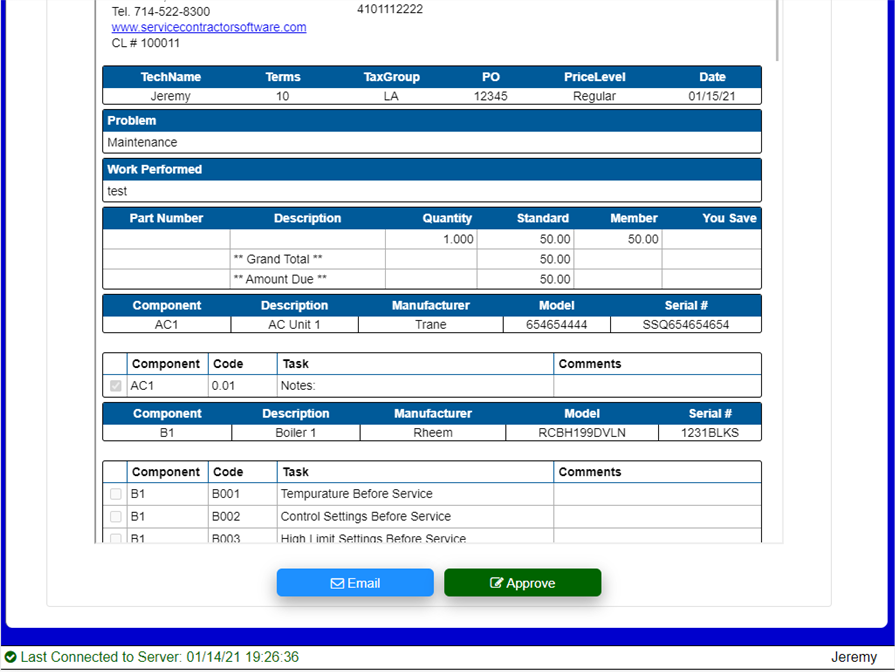This screenshot has width=895, height=672.
Task: Click the vertical scrollbar of the invoice
Action: click(778, 30)
